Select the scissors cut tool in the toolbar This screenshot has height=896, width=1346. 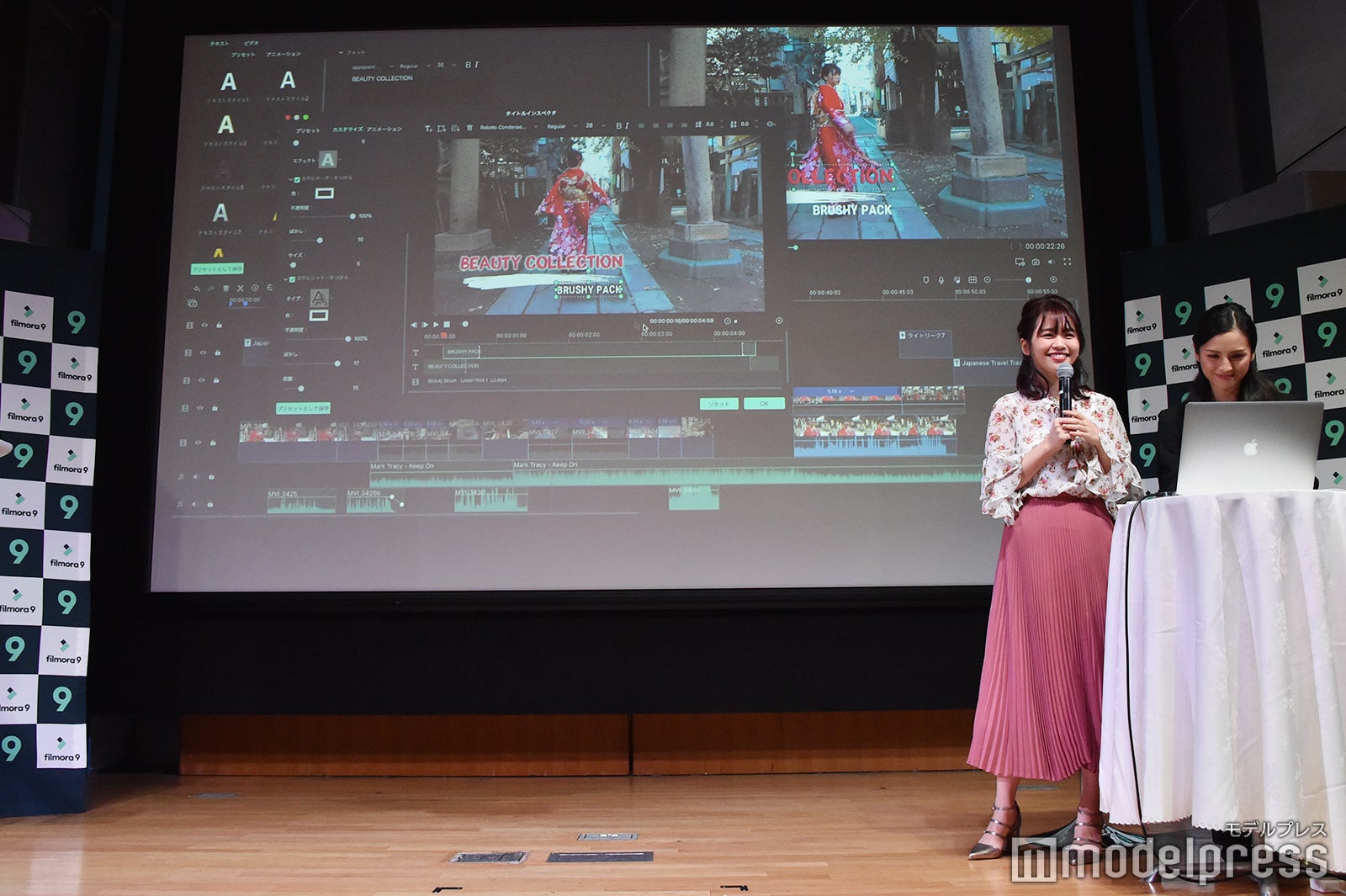pos(241,289)
